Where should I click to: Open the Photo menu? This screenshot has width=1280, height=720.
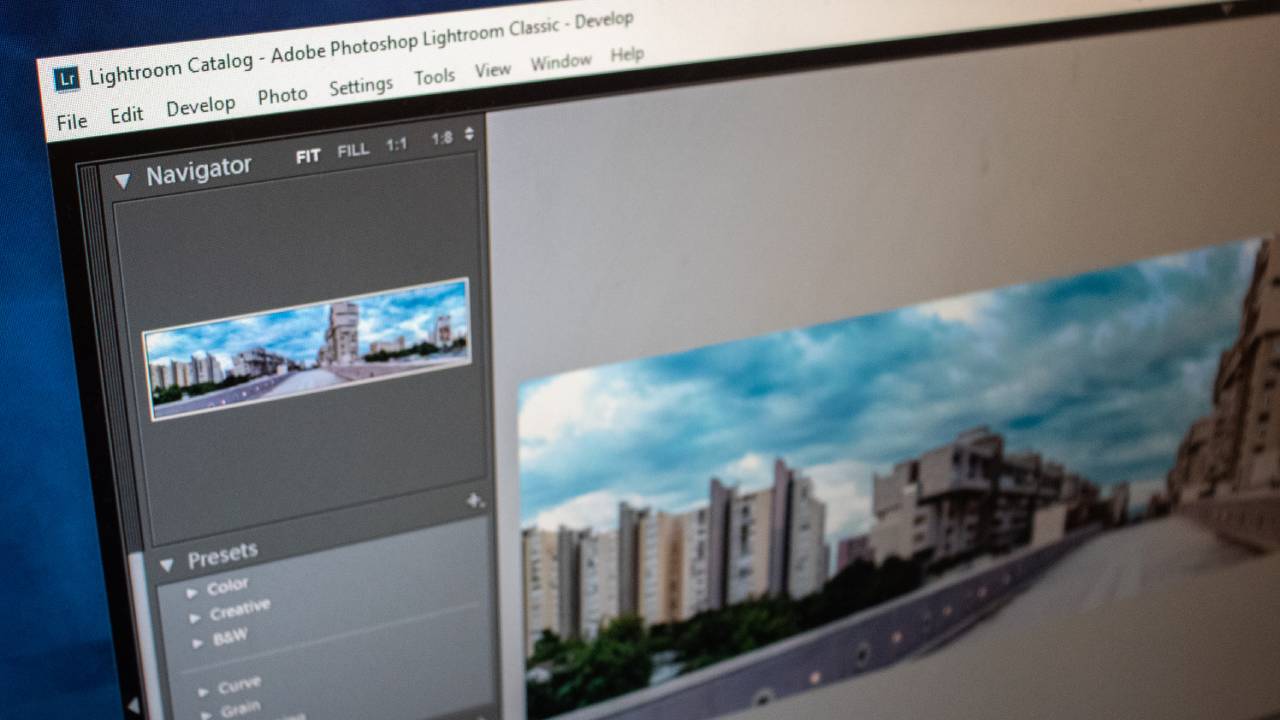tap(282, 96)
